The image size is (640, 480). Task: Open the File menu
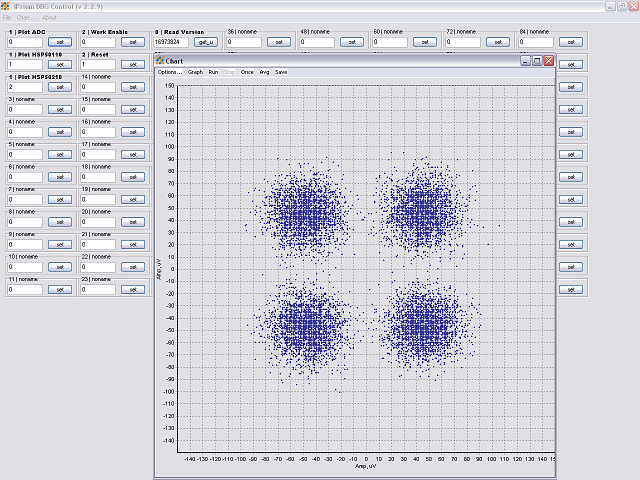pyautogui.click(x=7, y=18)
